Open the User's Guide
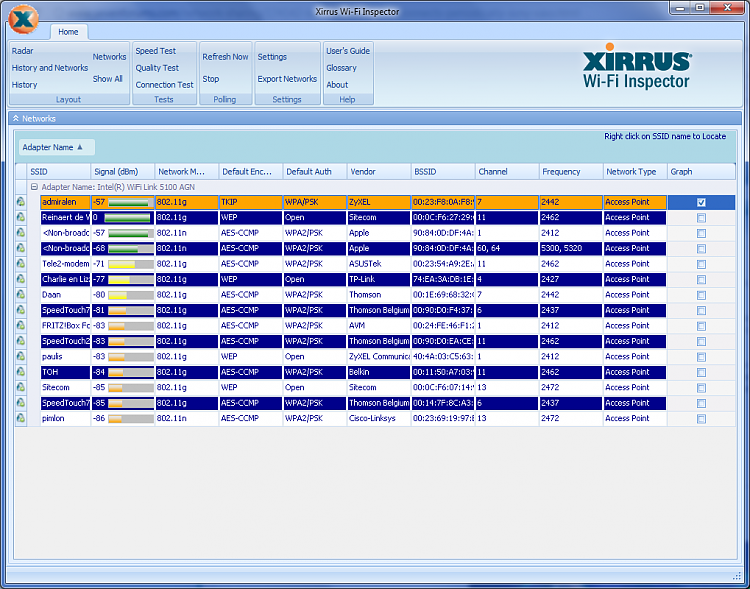Viewport: 750px width, 589px height. tap(348, 51)
